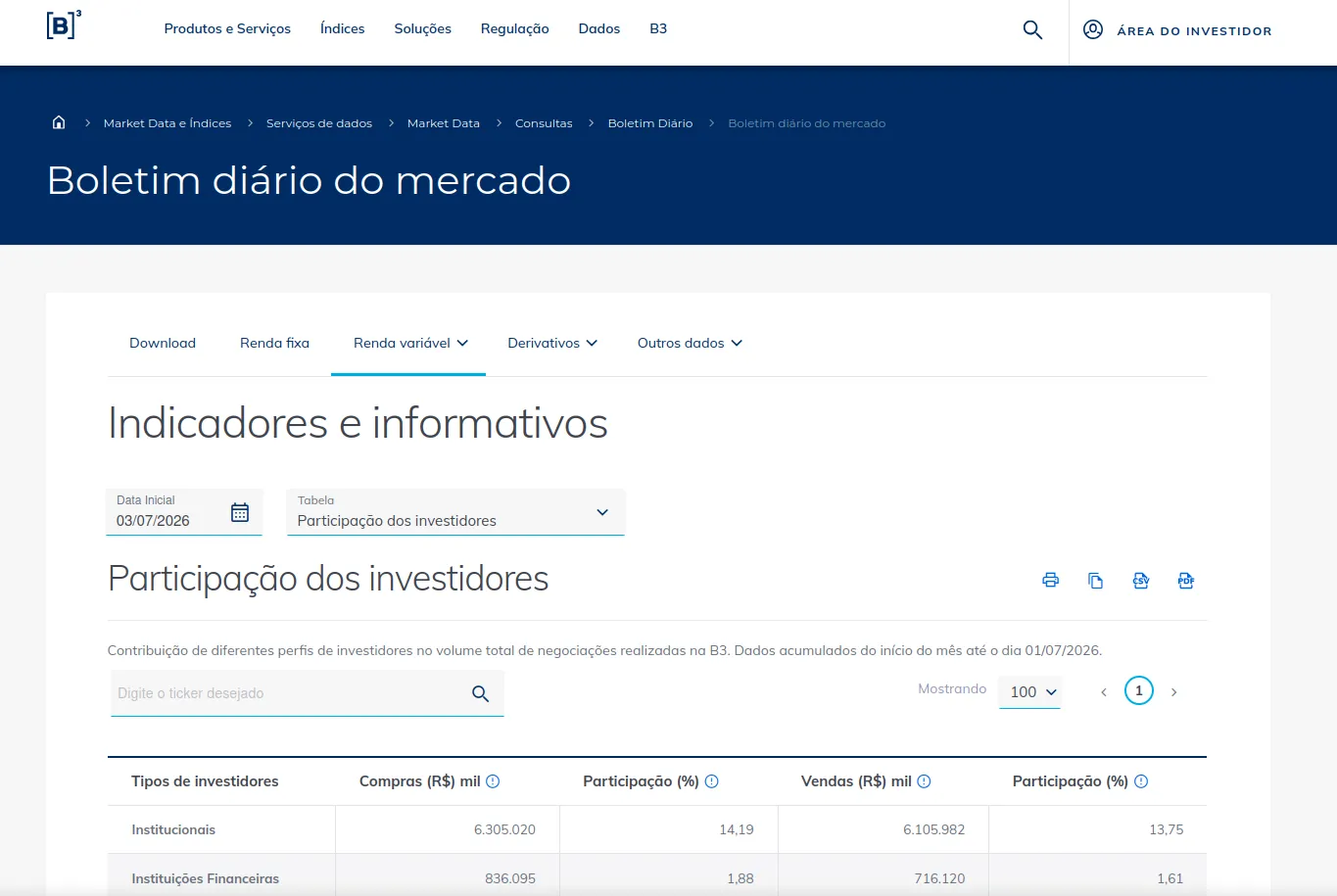1337x896 pixels.
Task: Switch to the Renda fixa tab
Action: click(x=274, y=343)
